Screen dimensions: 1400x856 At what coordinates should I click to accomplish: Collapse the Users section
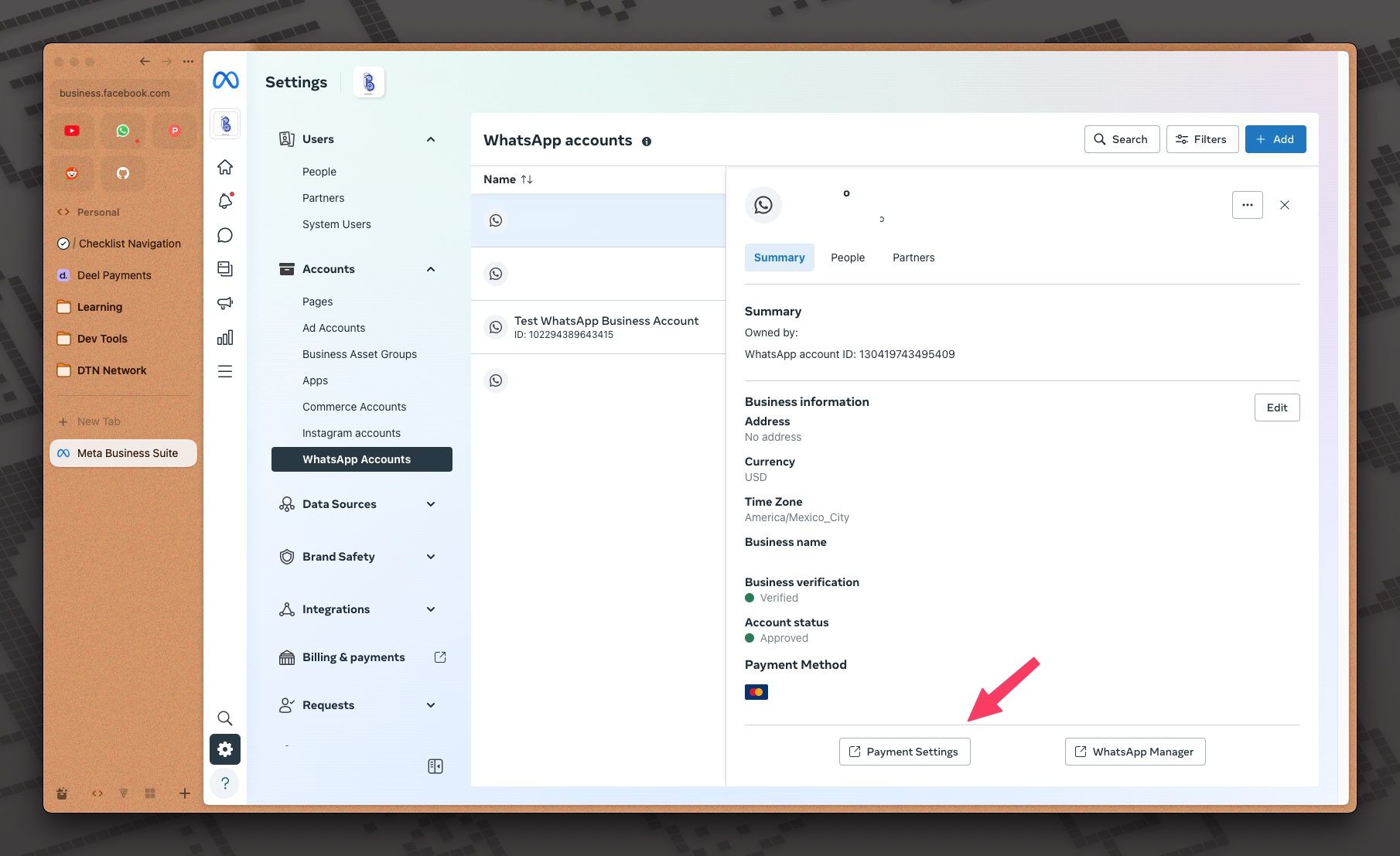tap(431, 139)
